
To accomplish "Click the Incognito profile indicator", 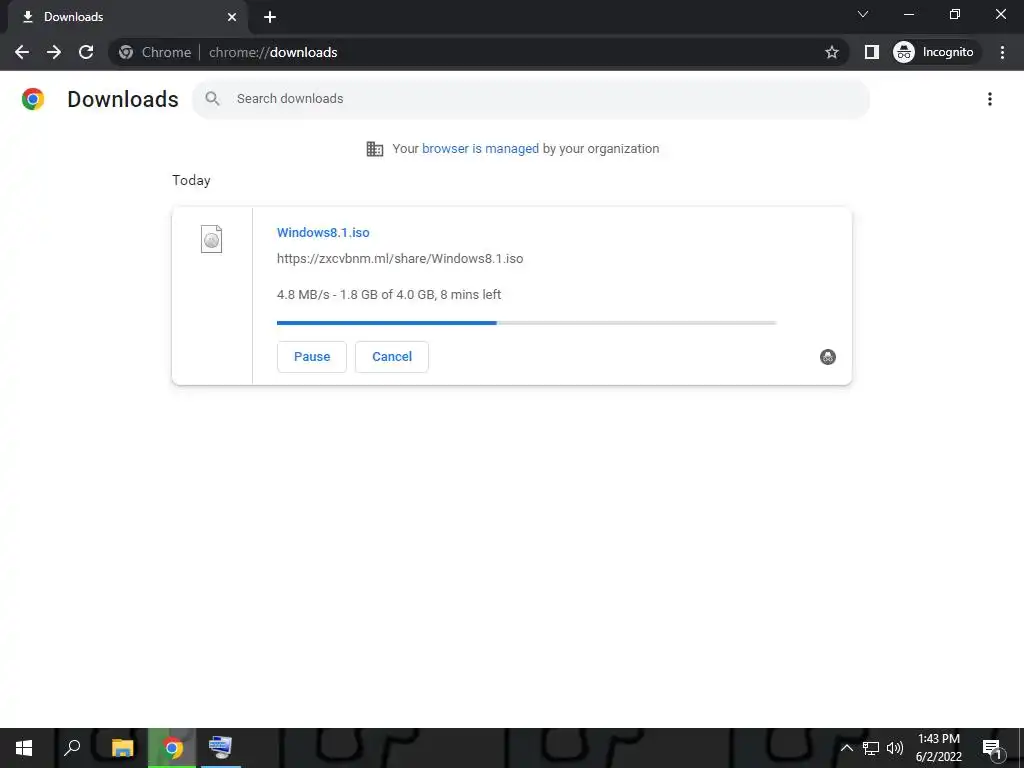I will (934, 52).
